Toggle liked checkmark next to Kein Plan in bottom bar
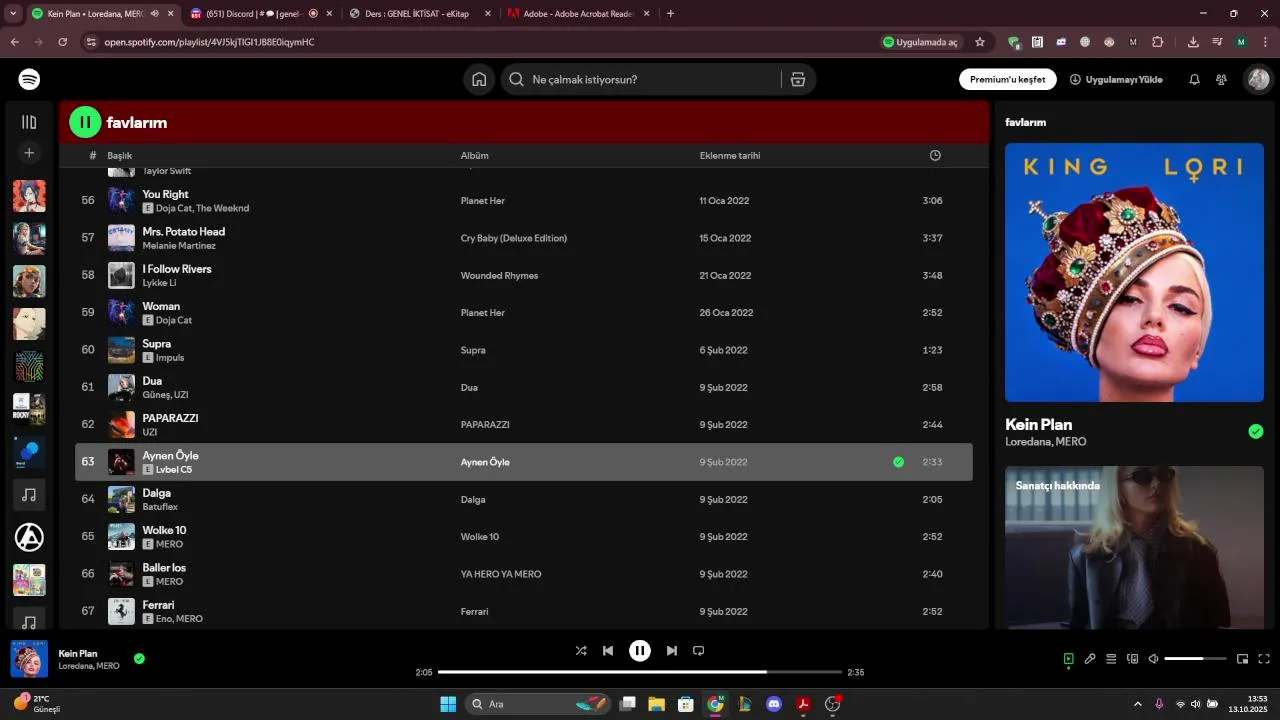Screen dimensions: 1280x720 139,658
